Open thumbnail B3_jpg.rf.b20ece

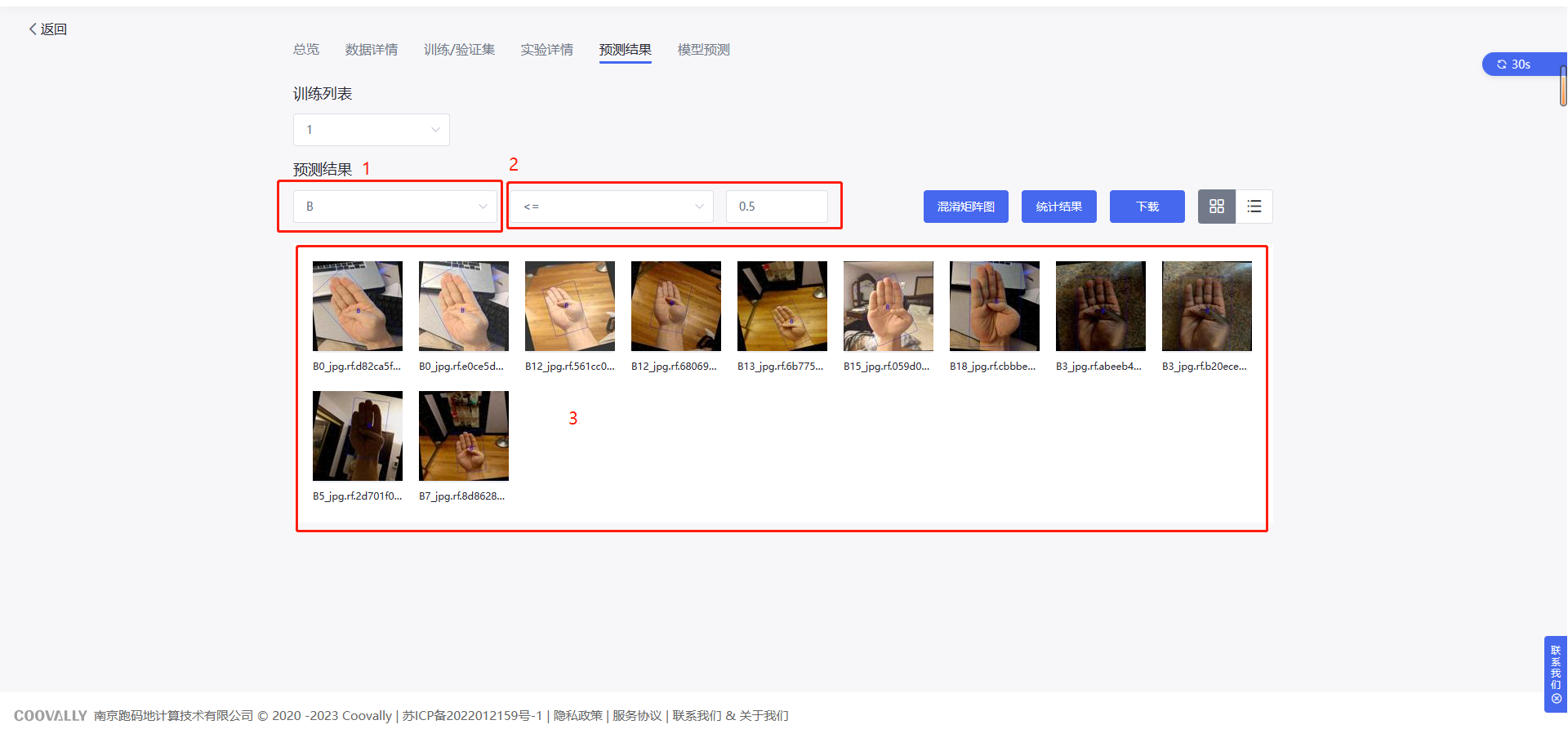click(x=1207, y=306)
